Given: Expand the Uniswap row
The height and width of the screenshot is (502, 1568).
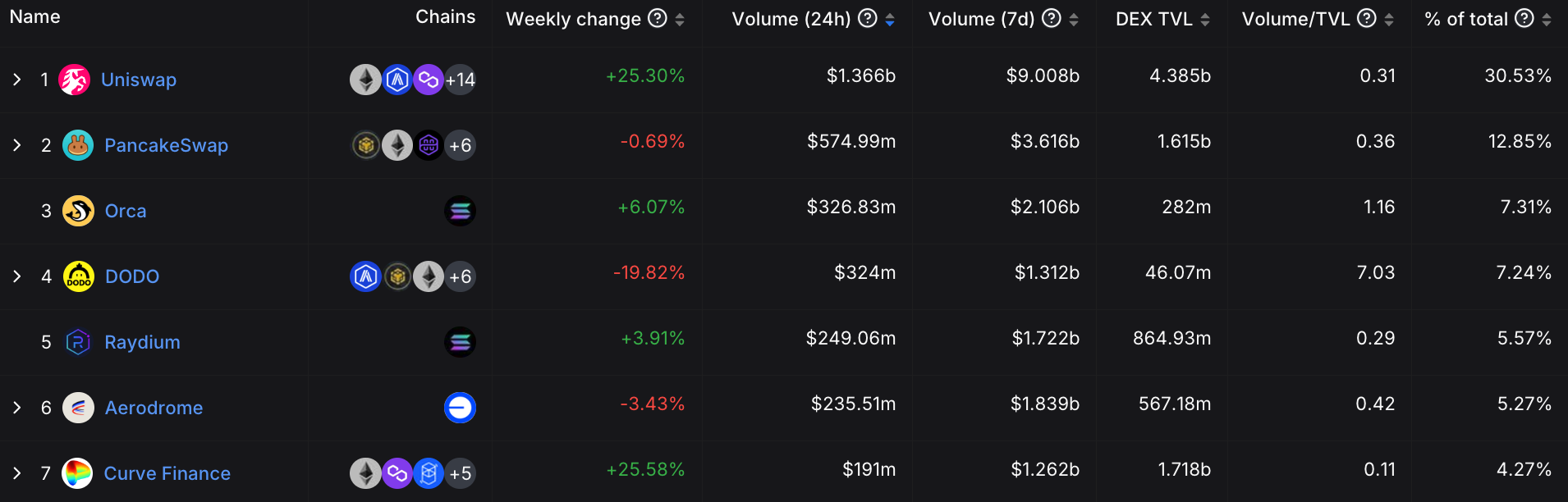Looking at the screenshot, I should [17, 80].
